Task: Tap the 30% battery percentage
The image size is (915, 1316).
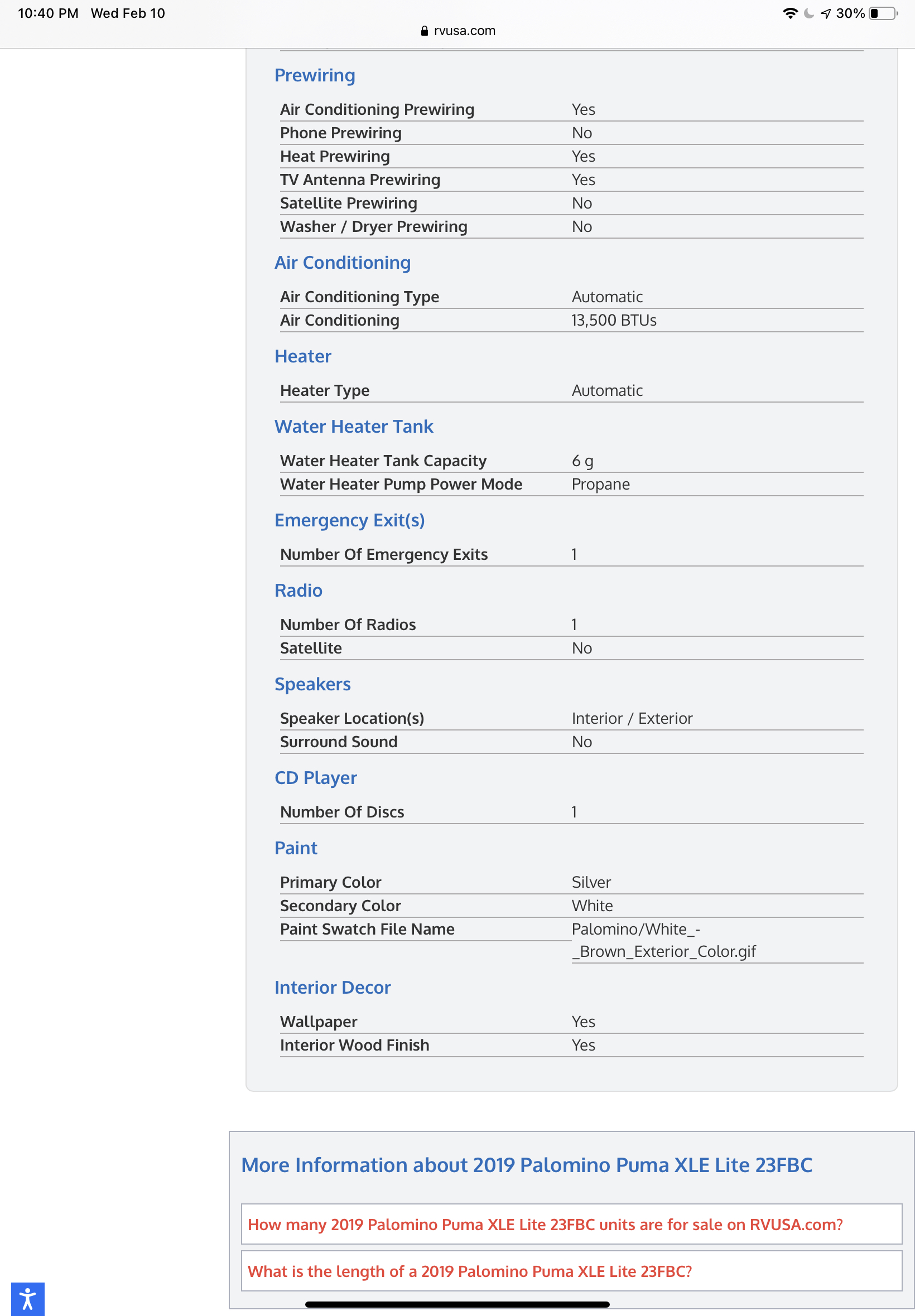Action: click(x=850, y=13)
